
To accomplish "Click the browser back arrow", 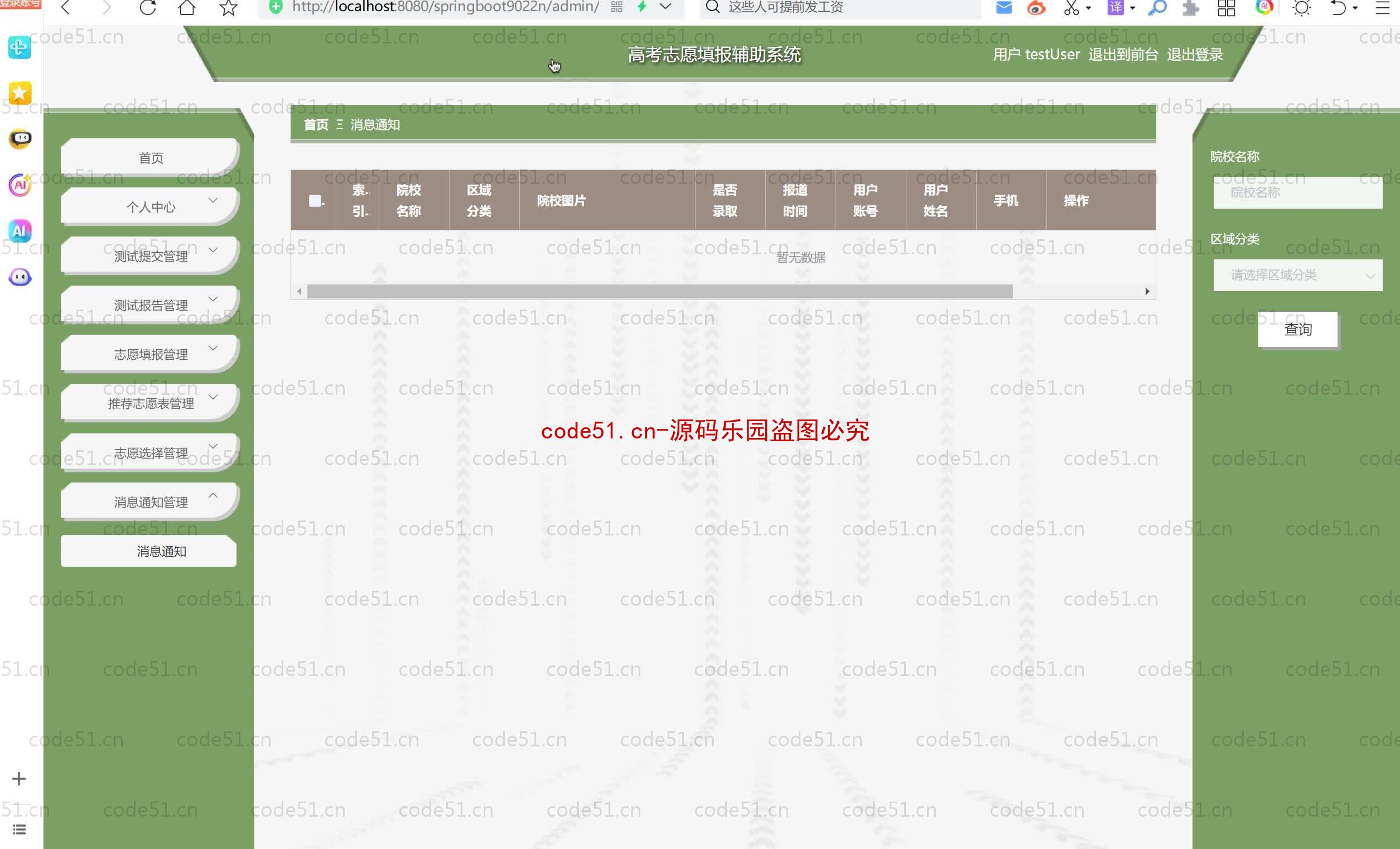I will tap(66, 7).
